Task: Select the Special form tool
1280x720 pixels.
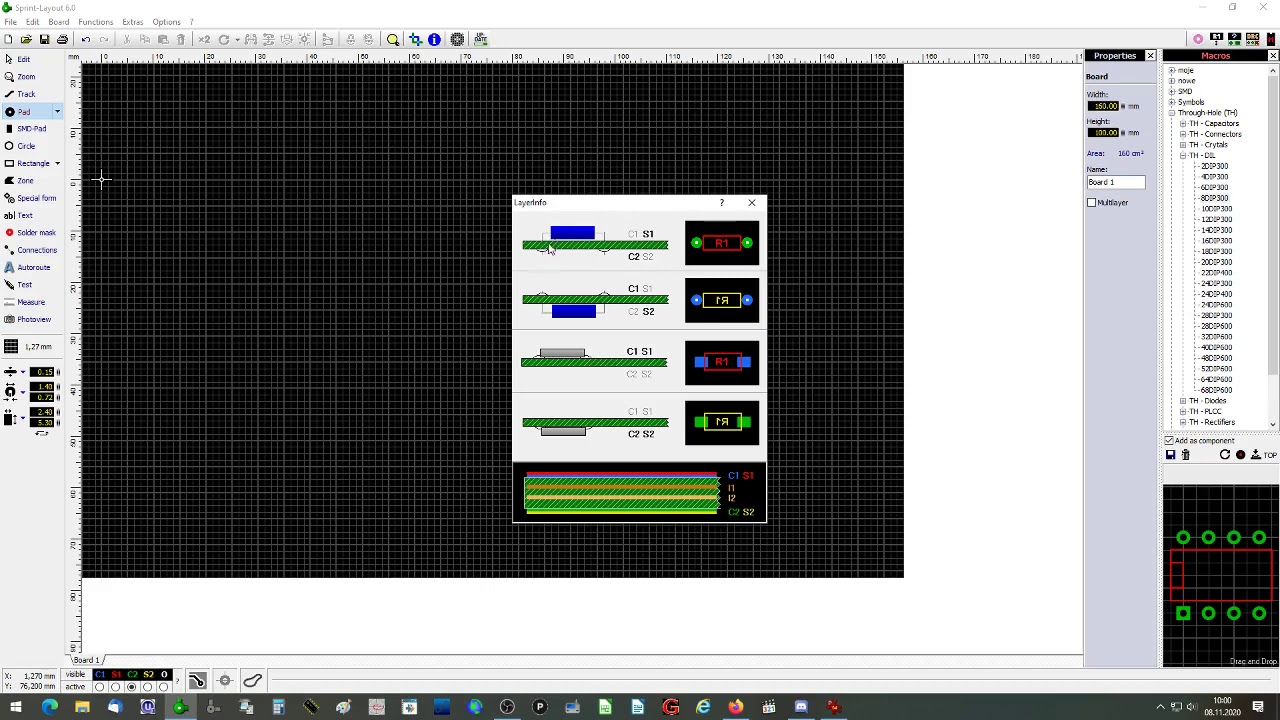Action: click(30, 198)
